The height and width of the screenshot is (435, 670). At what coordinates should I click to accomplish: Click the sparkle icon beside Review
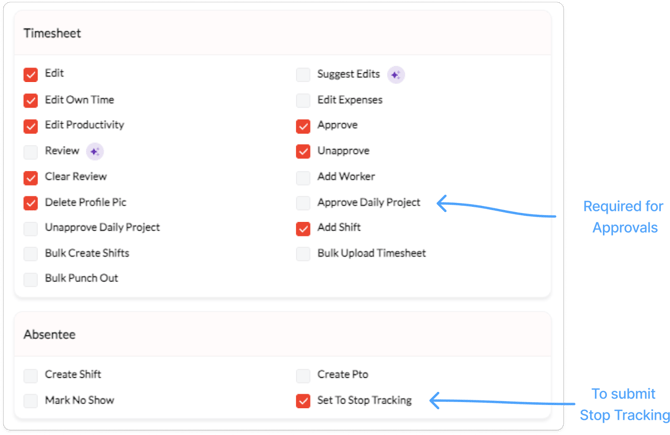coord(95,151)
